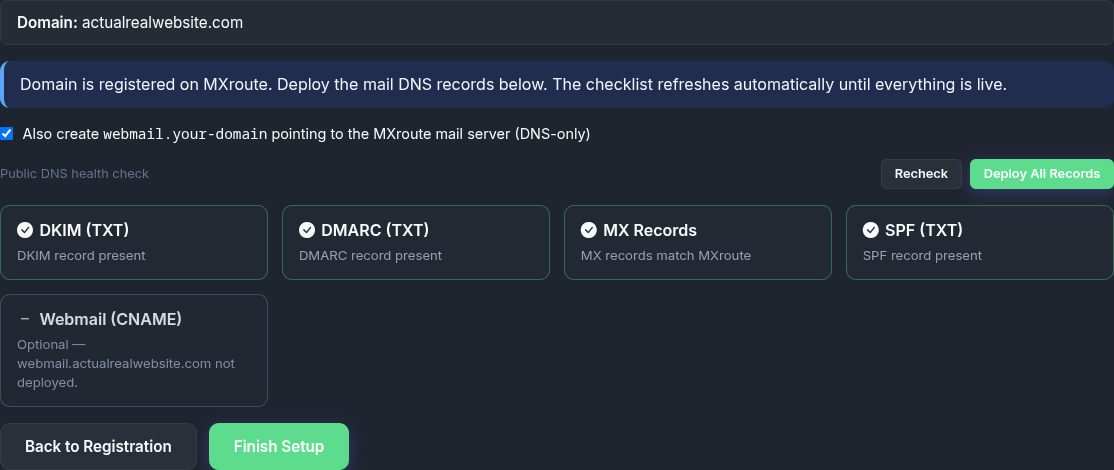Click the 'DMARC record present' text
Image resolution: width=1114 pixels, height=470 pixels.
370,256
